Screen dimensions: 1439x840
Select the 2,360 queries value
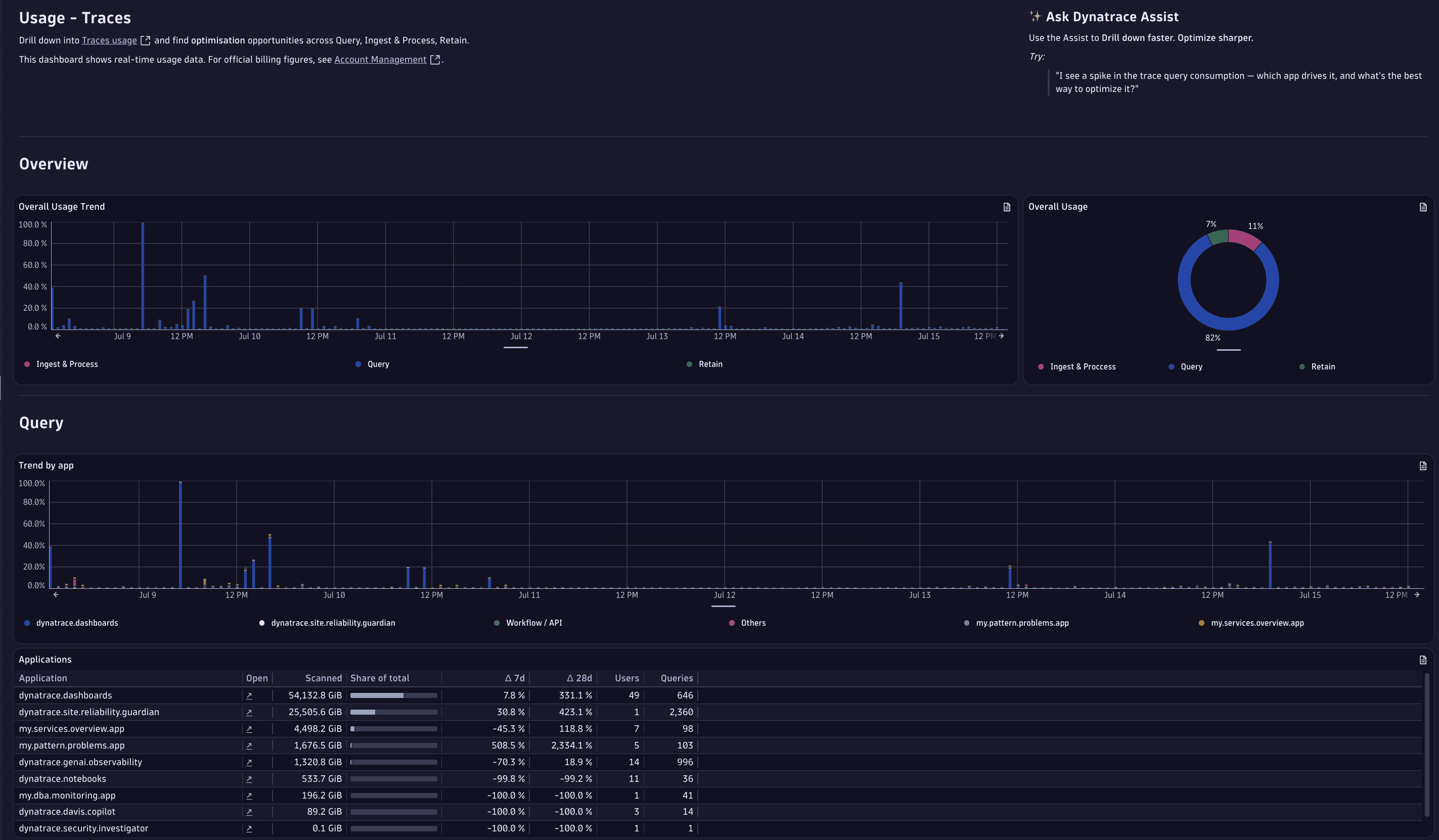click(681, 712)
